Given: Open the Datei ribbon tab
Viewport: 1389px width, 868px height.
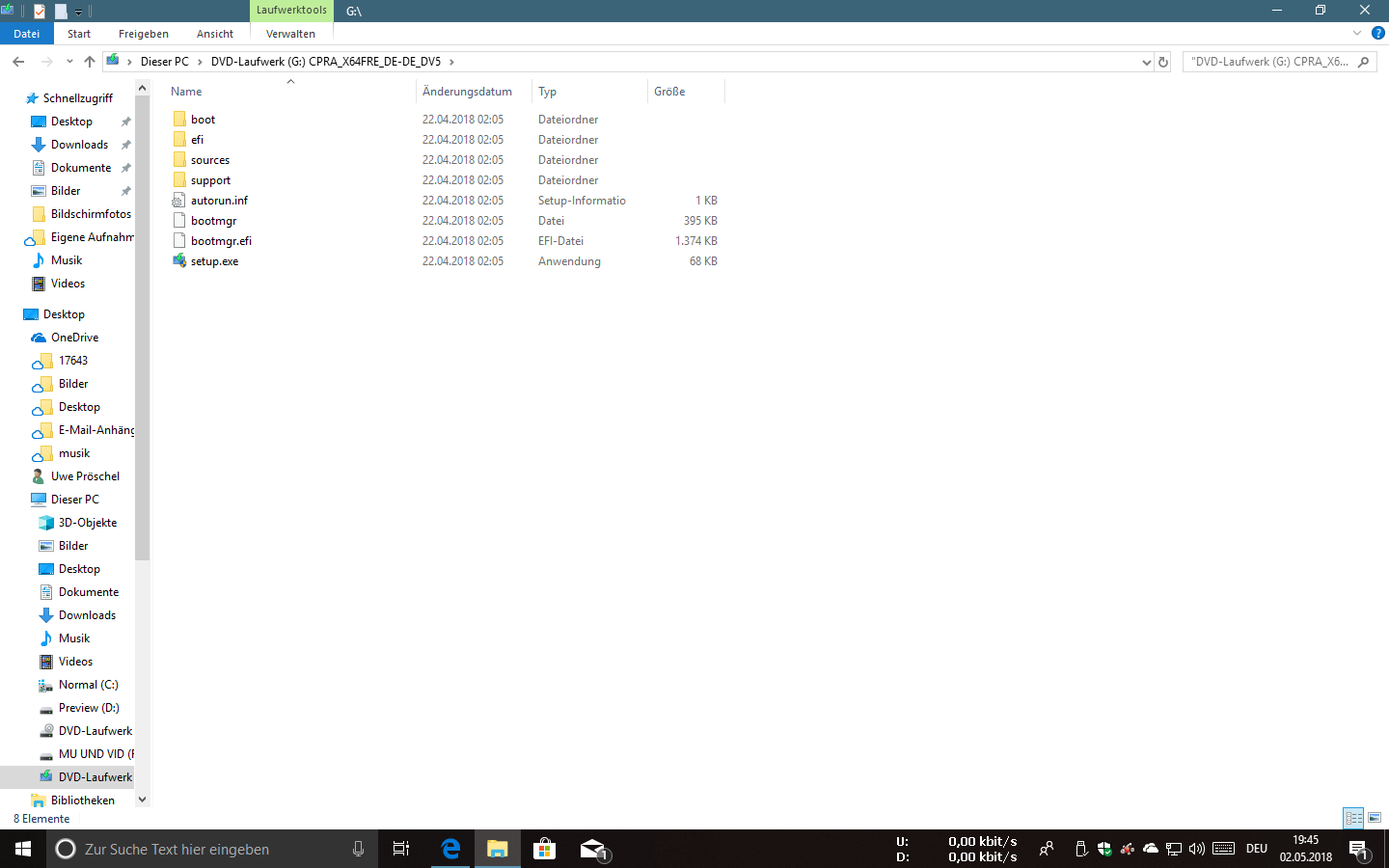Looking at the screenshot, I should coord(26,34).
